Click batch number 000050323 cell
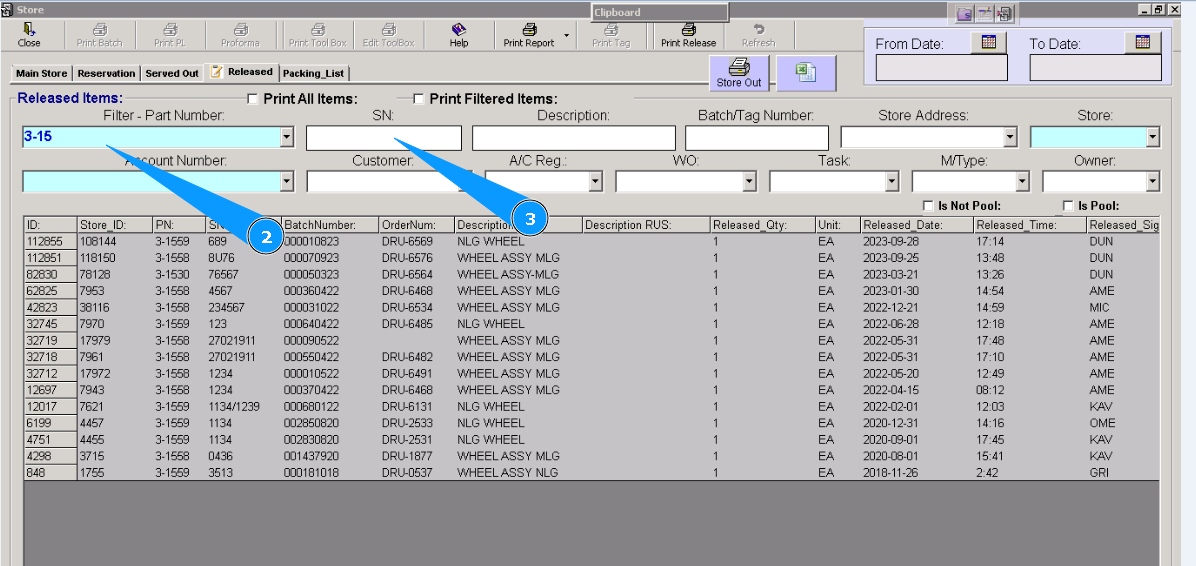This screenshot has width=1196, height=566. pos(330,275)
